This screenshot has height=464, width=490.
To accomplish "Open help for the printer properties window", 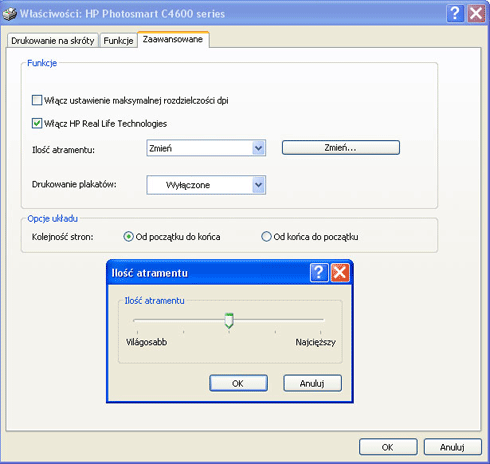I will 455,13.
